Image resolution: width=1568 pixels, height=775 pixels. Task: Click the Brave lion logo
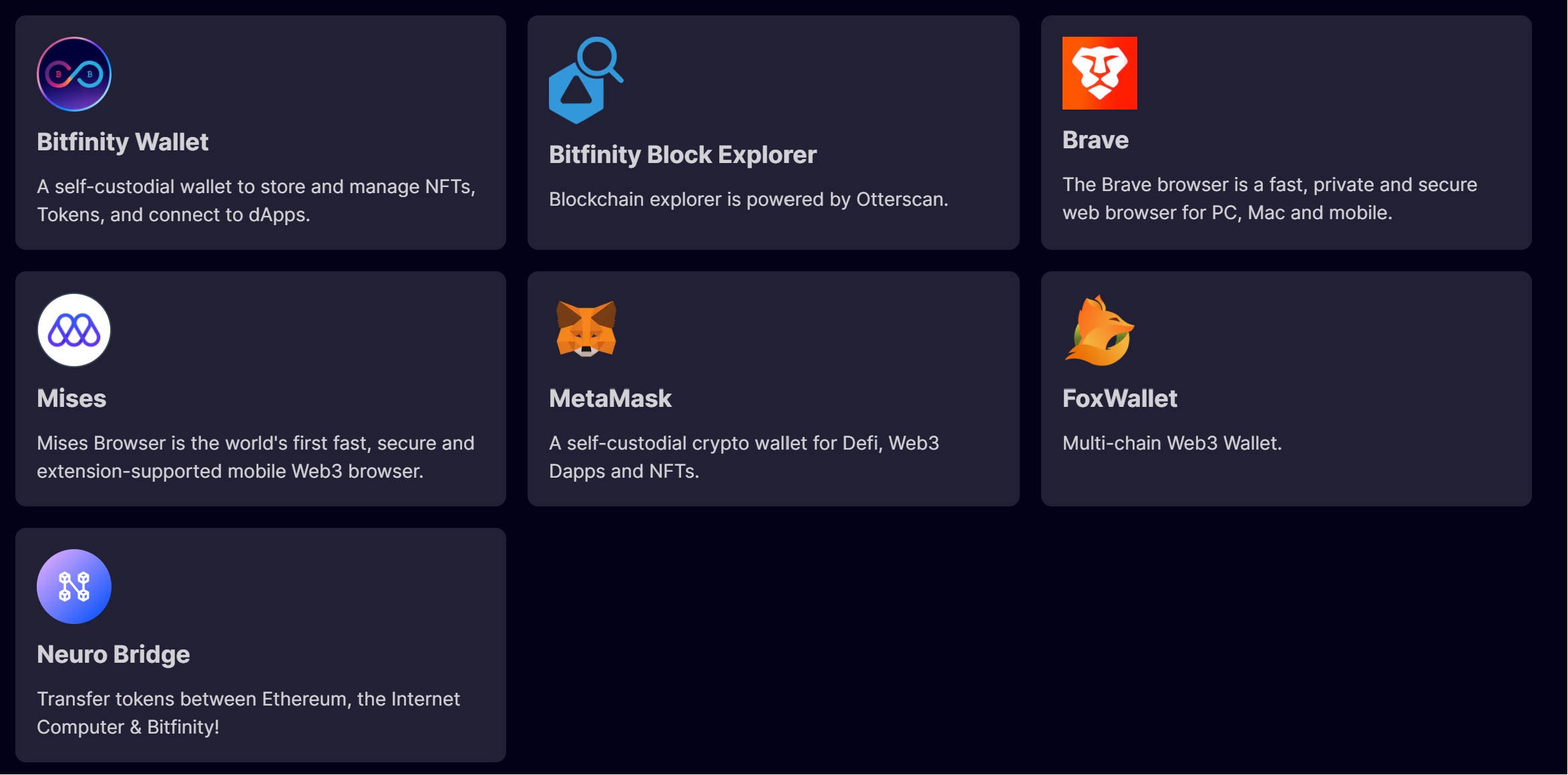[1099, 73]
